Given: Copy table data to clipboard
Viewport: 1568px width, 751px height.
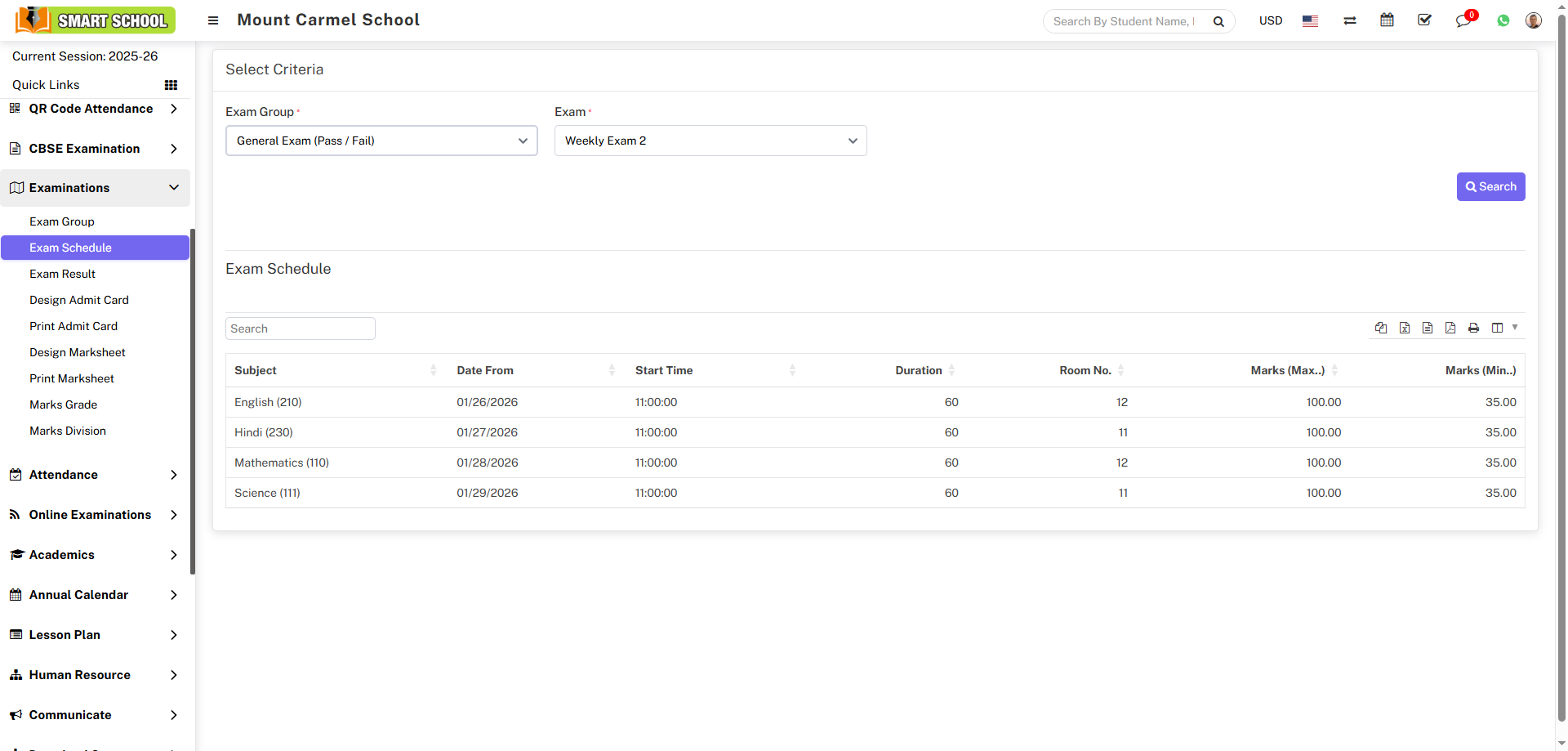Looking at the screenshot, I should [x=1380, y=328].
